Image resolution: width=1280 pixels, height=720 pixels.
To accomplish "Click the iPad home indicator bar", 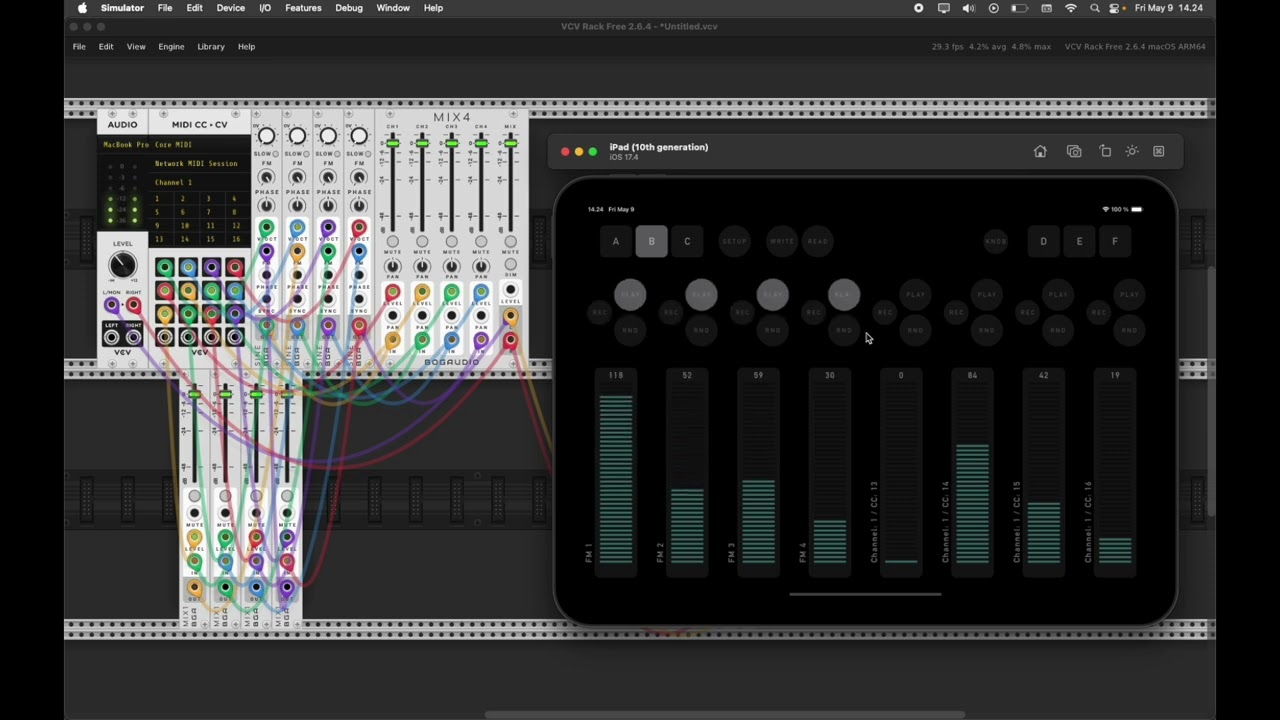I will pos(865,594).
